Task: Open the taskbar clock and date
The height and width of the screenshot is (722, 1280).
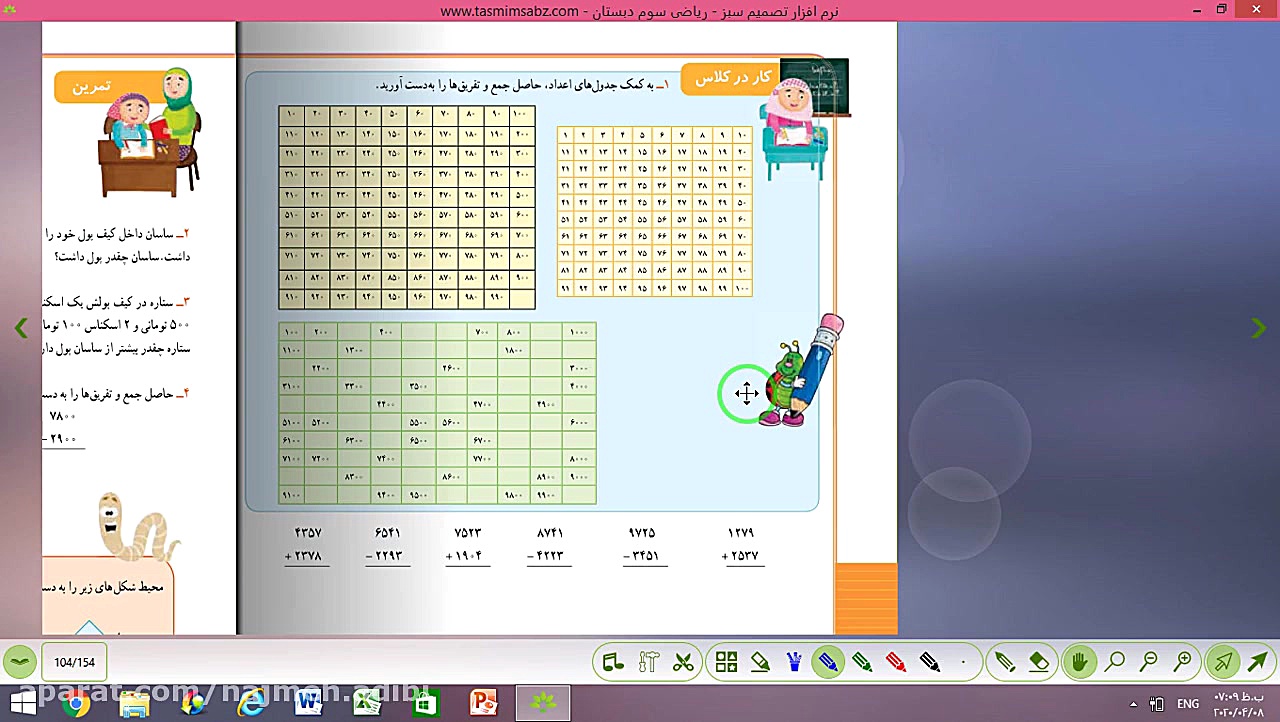Action: [x=1240, y=704]
